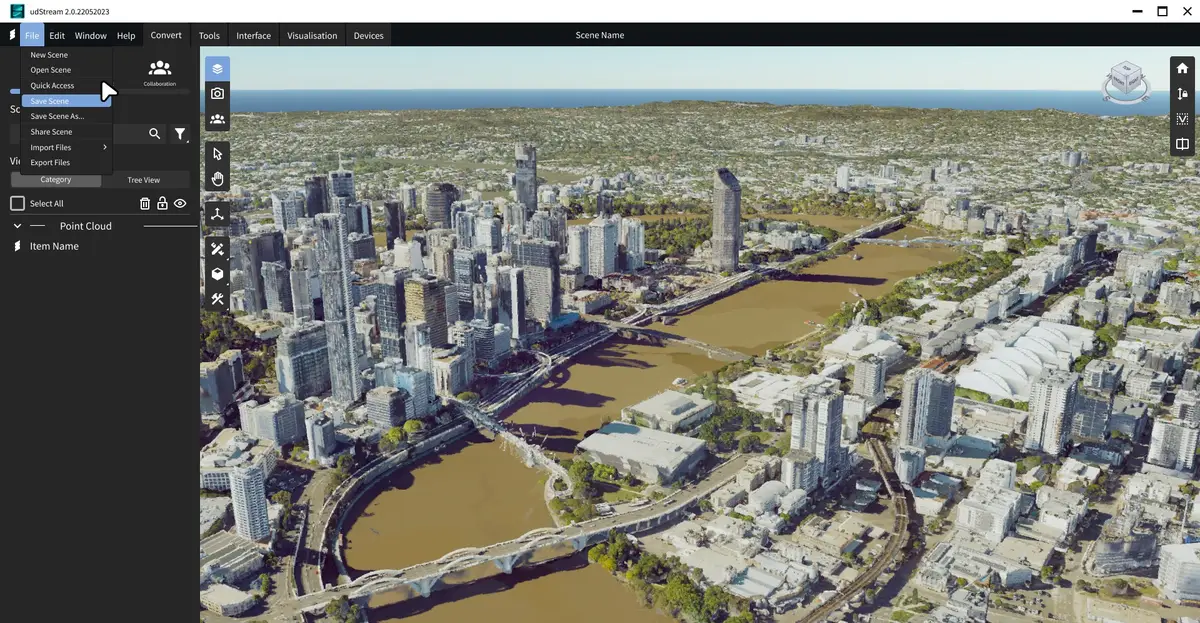Screen dimensions: 1200x623
Task: Click the udStream logo in menu bar
Action: coord(11,35)
